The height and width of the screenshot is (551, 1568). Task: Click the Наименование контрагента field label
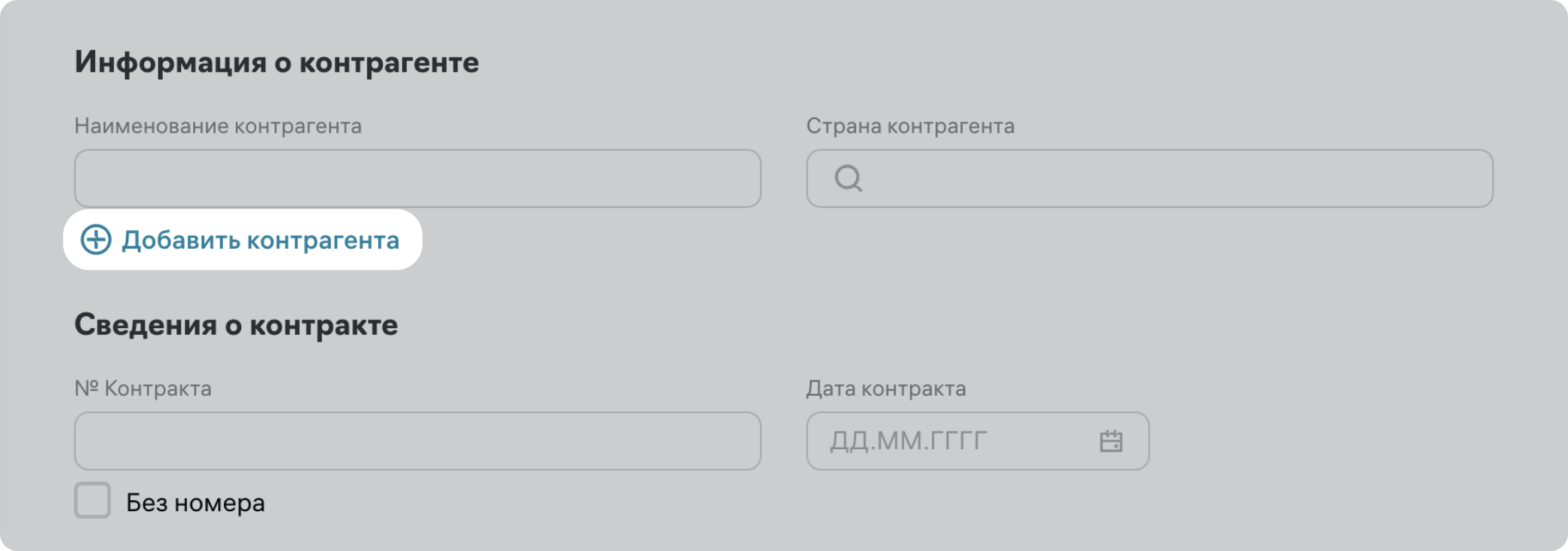(x=218, y=126)
